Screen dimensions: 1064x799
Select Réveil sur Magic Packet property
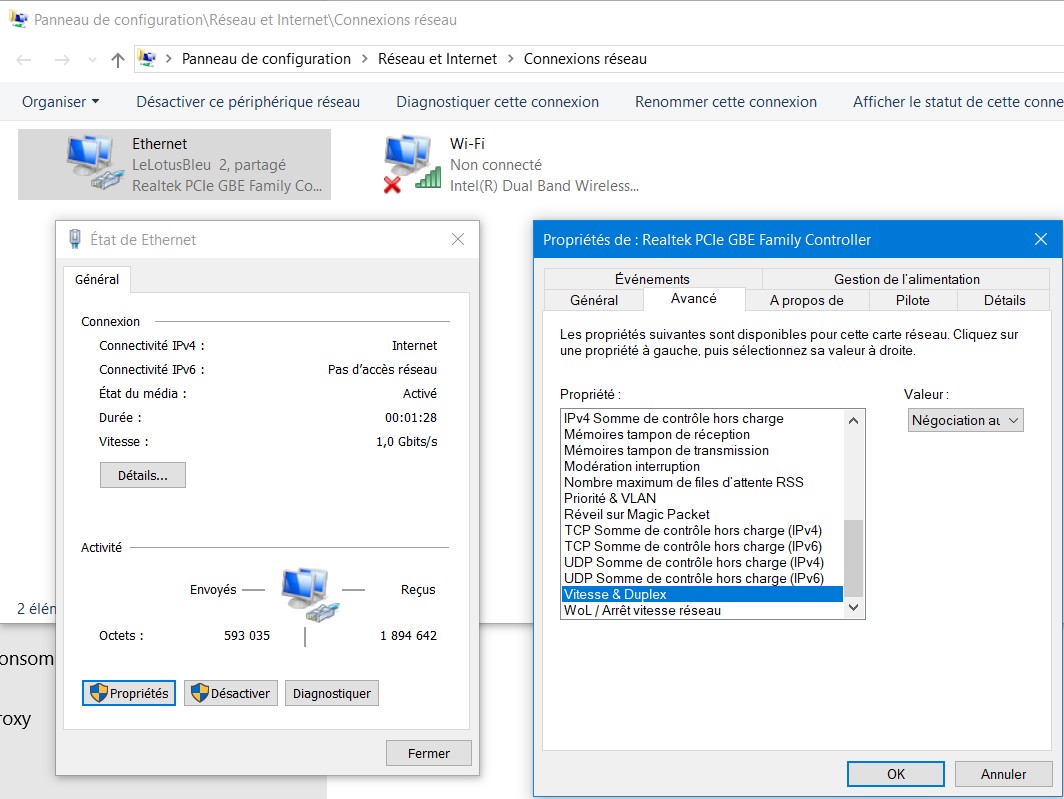636,514
